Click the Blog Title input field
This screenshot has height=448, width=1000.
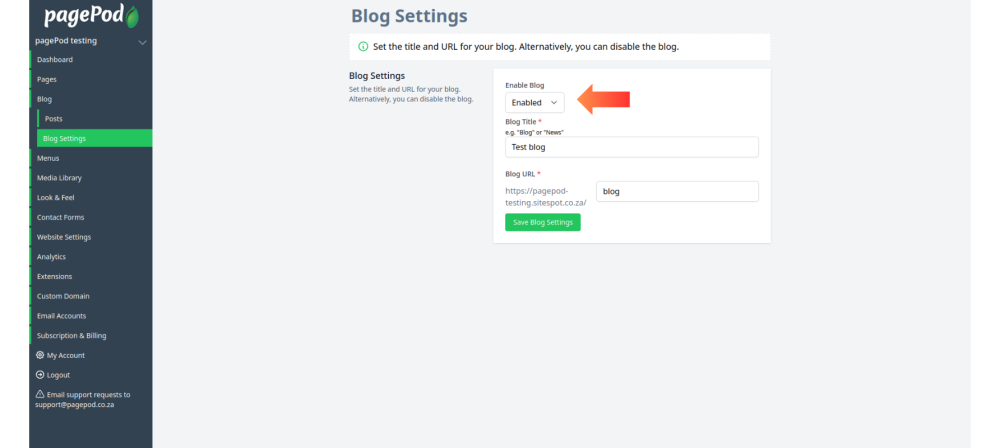point(632,147)
